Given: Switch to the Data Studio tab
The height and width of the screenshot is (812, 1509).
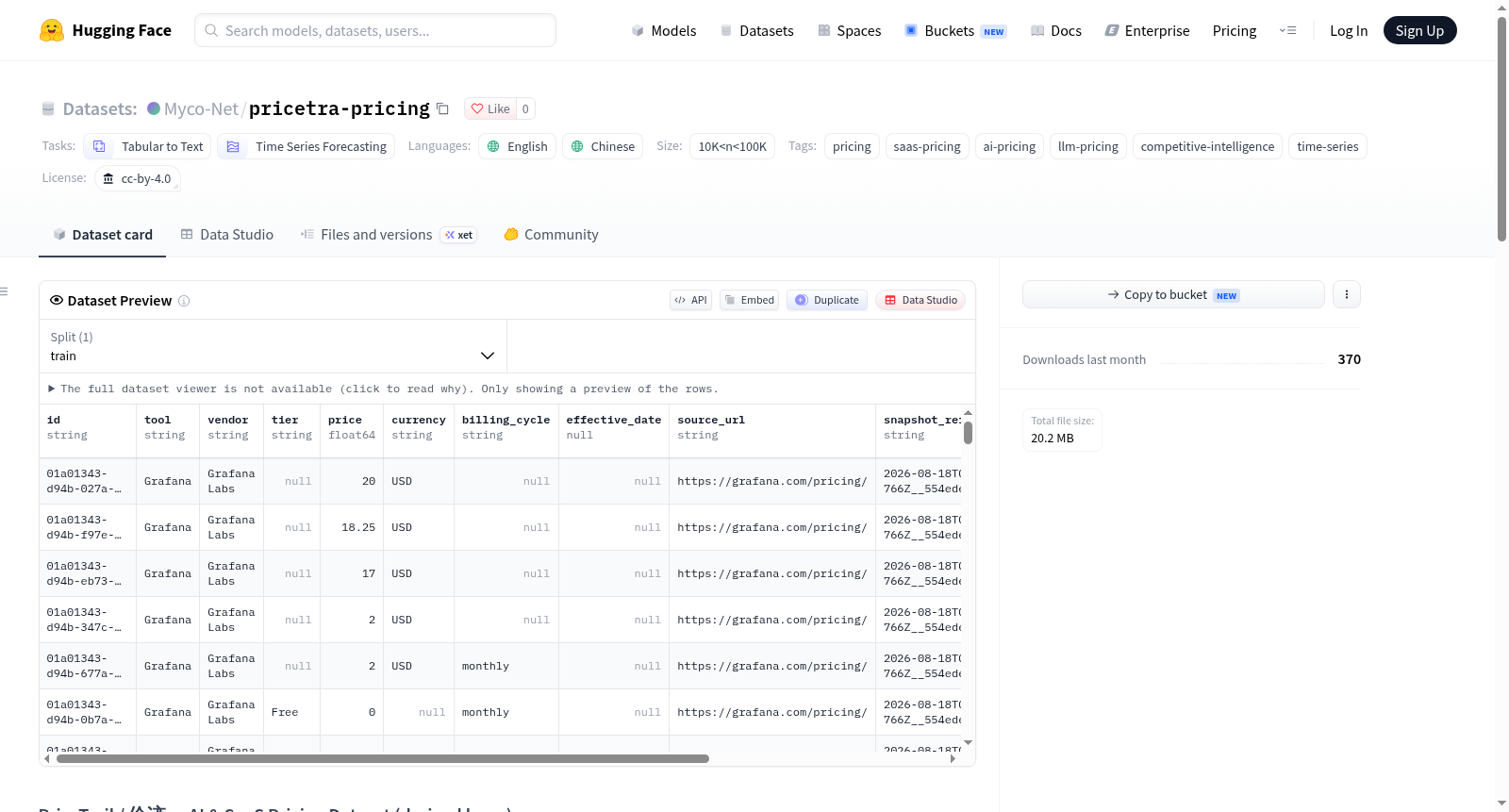Looking at the screenshot, I should [x=227, y=235].
